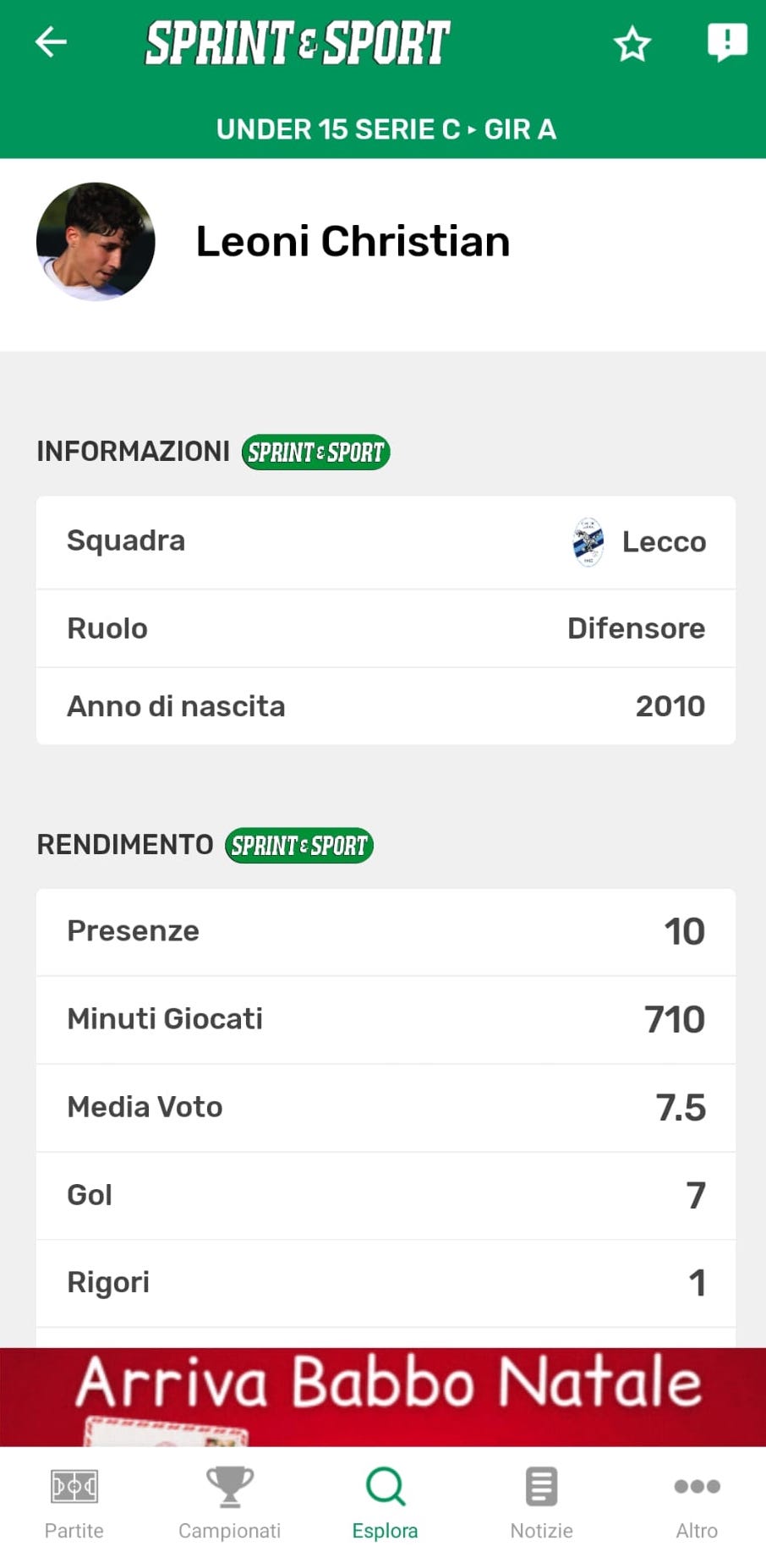The image size is (766, 1568).
Task: Tap the Lecco team name
Action: click(664, 542)
